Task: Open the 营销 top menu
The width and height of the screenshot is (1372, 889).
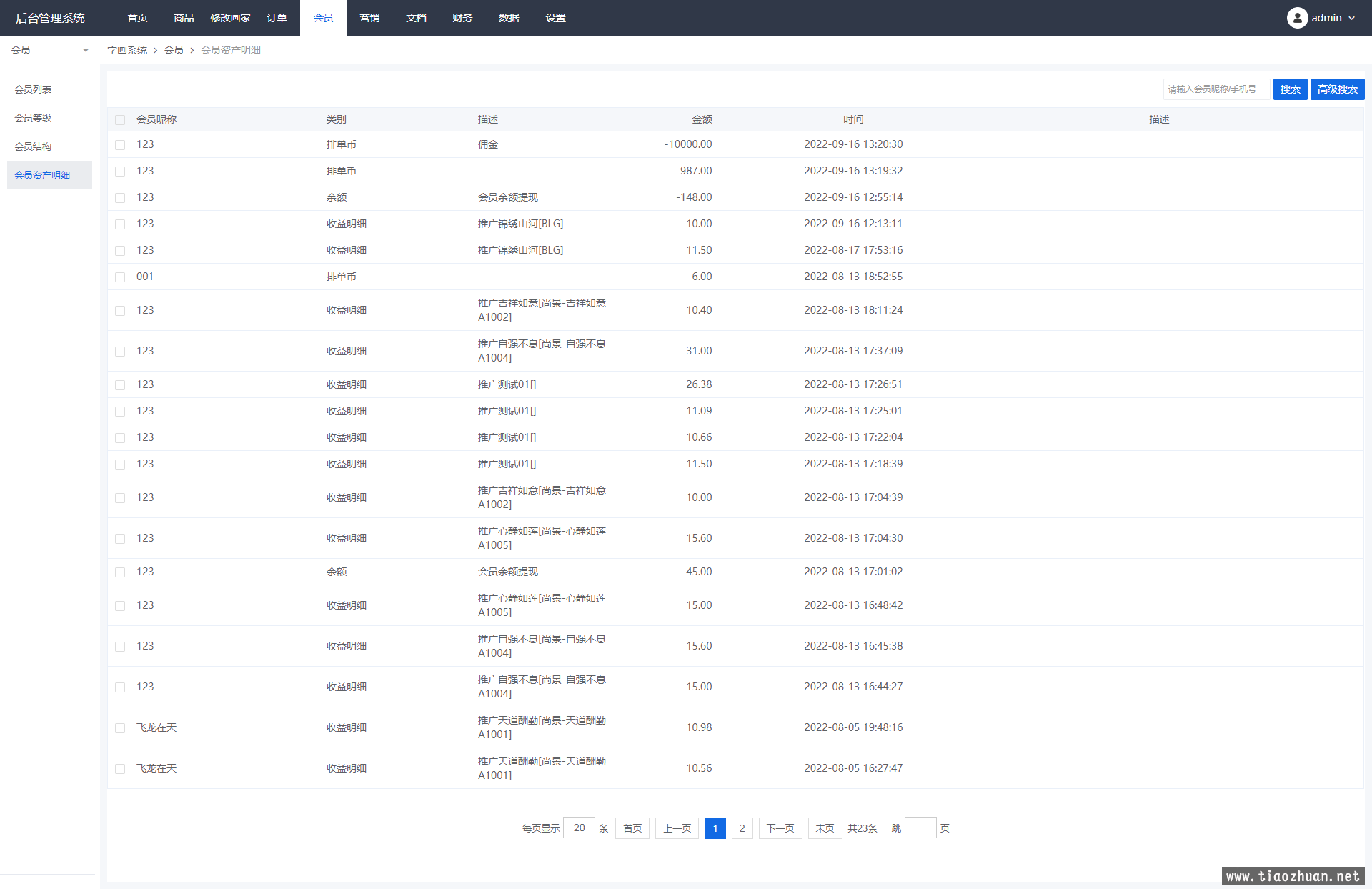Action: pyautogui.click(x=369, y=18)
